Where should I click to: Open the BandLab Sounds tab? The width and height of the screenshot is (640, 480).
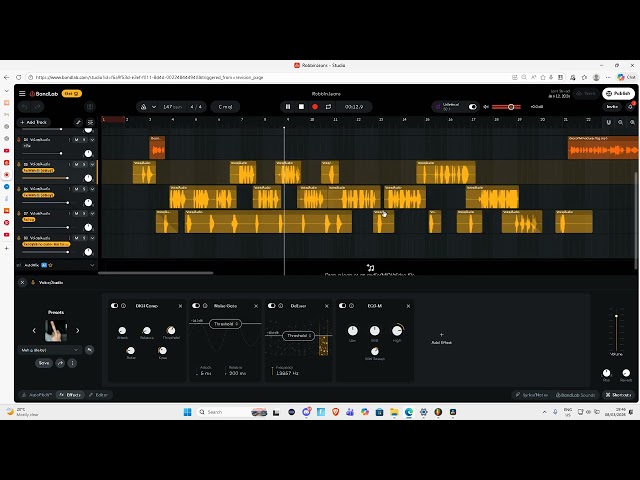(x=576, y=395)
